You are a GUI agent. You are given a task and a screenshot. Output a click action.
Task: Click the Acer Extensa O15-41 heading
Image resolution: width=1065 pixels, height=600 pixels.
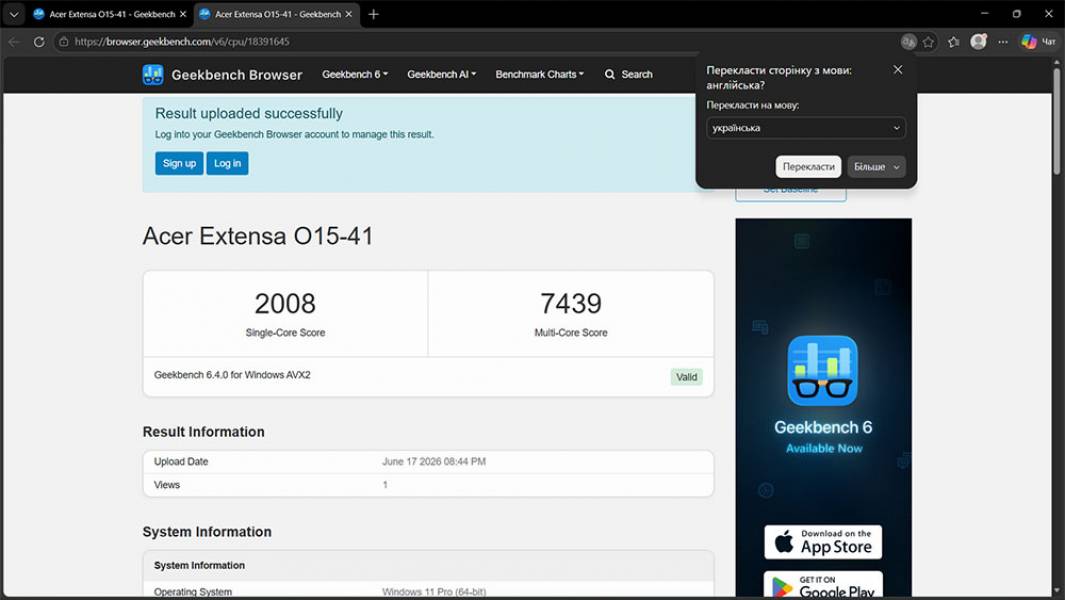pos(257,236)
